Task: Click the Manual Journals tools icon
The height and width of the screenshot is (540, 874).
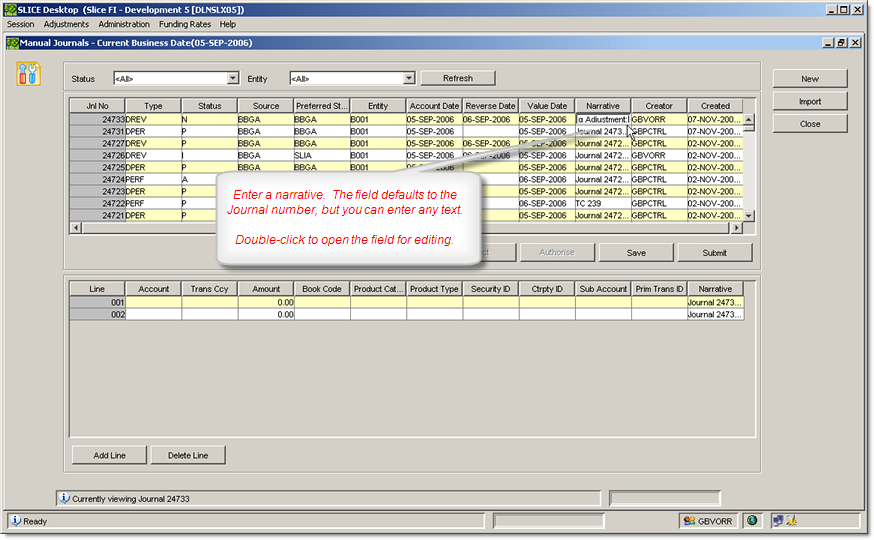Action: point(29,73)
